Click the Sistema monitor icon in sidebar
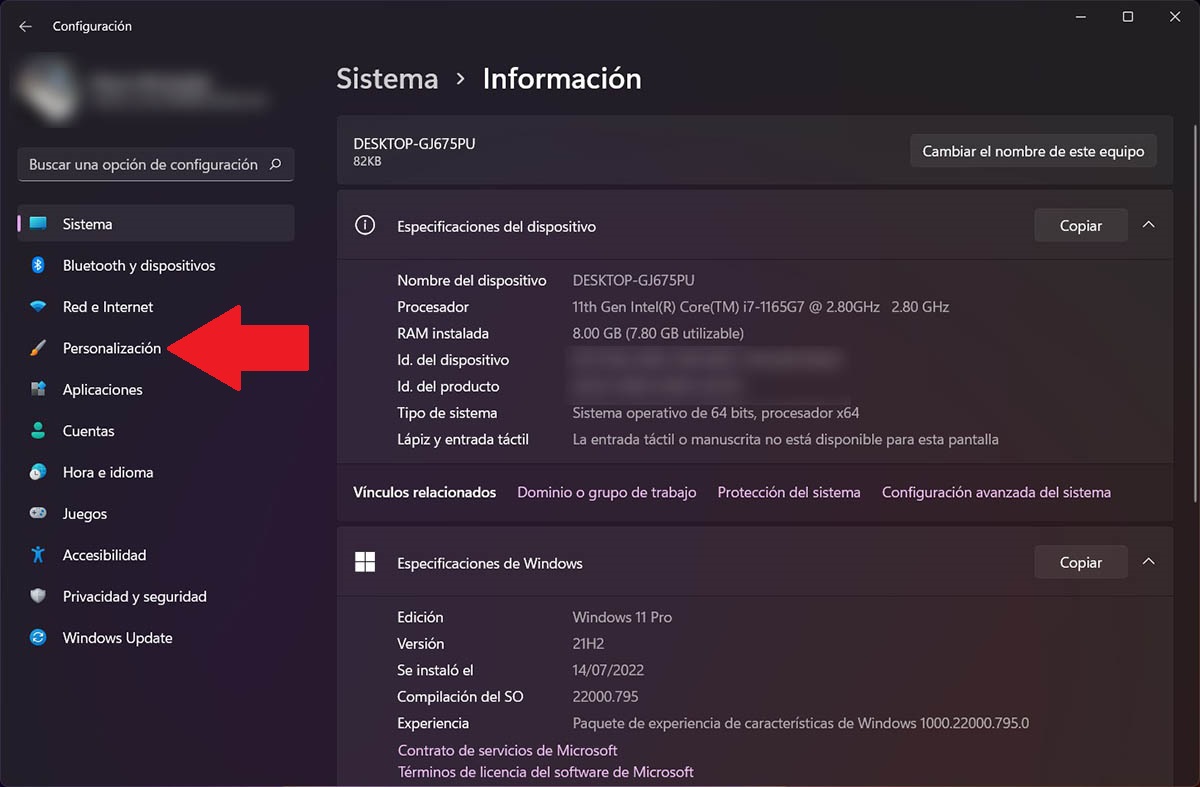The image size is (1200, 787). (x=38, y=224)
